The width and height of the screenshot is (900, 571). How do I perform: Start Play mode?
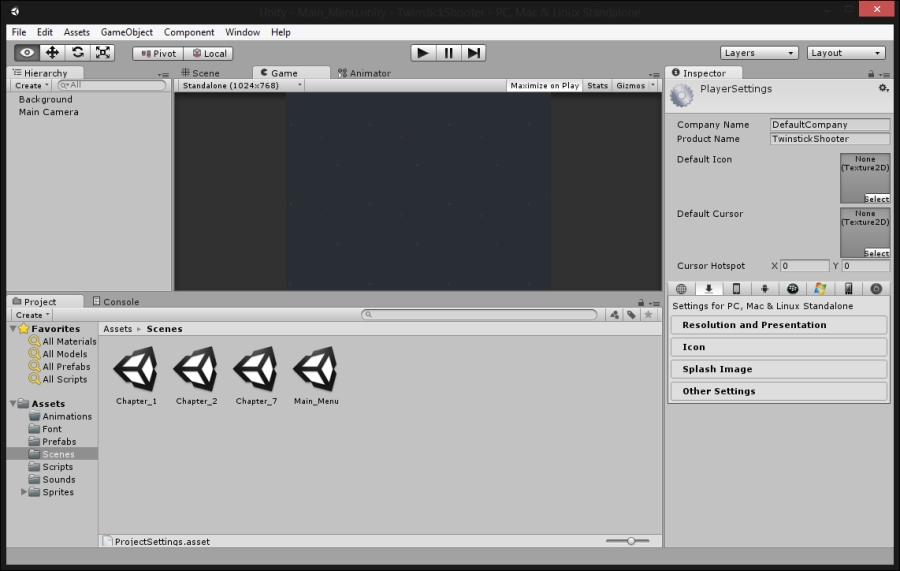(423, 53)
